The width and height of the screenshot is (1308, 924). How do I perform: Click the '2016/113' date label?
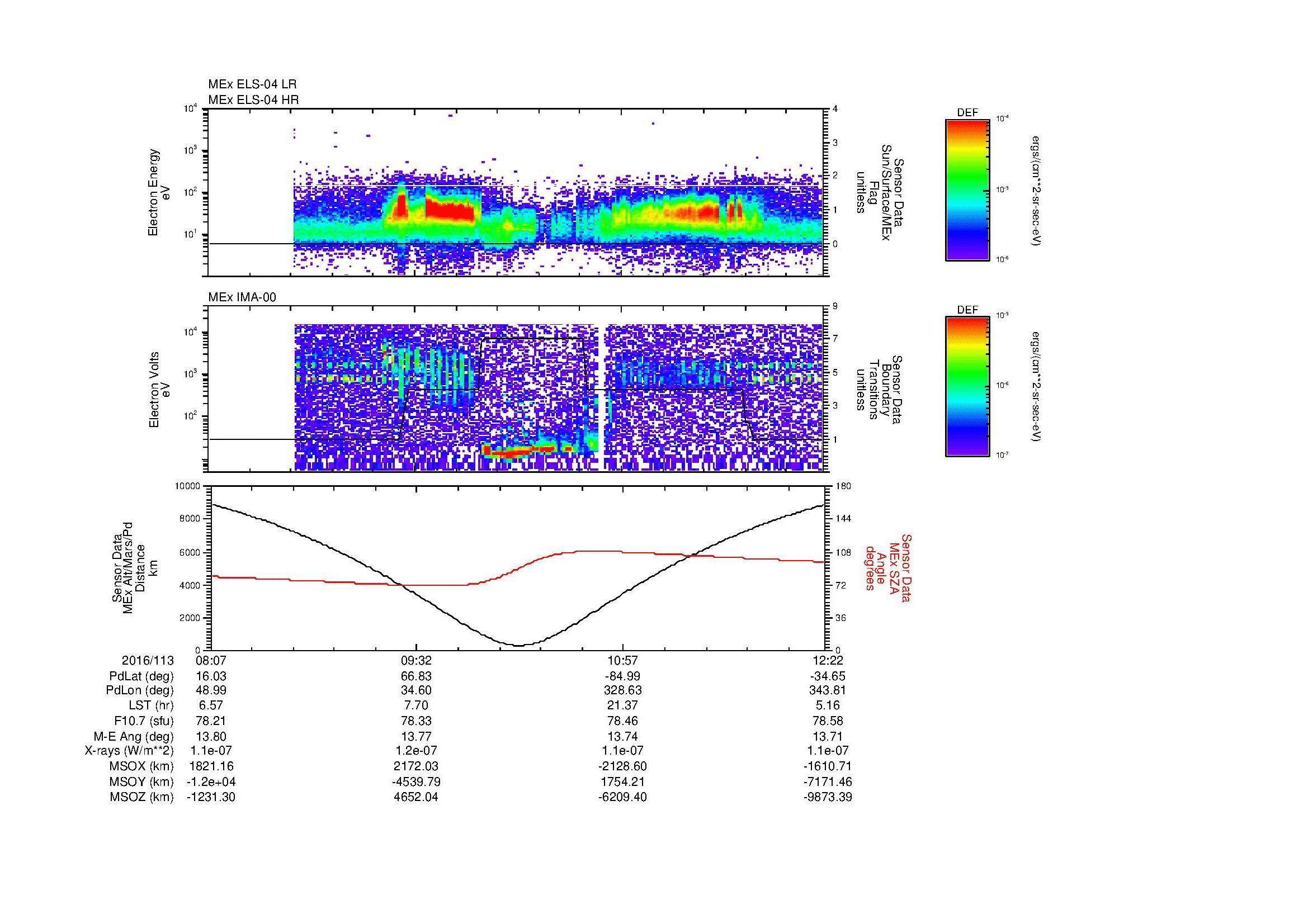point(148,660)
